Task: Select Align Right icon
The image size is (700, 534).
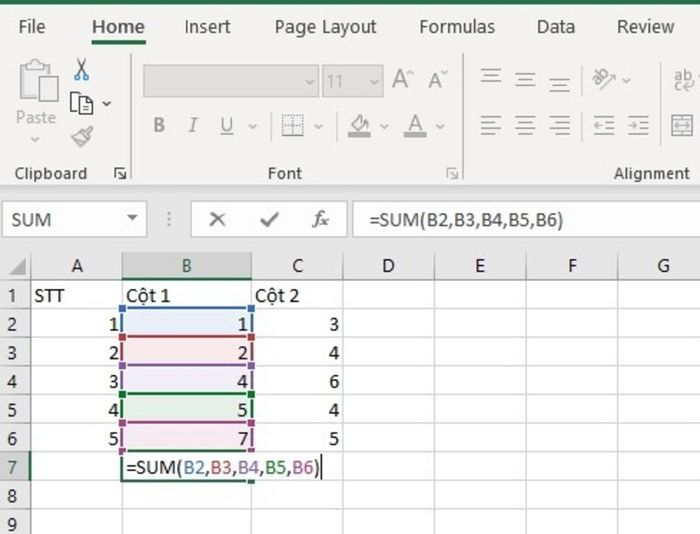Action: (x=559, y=125)
